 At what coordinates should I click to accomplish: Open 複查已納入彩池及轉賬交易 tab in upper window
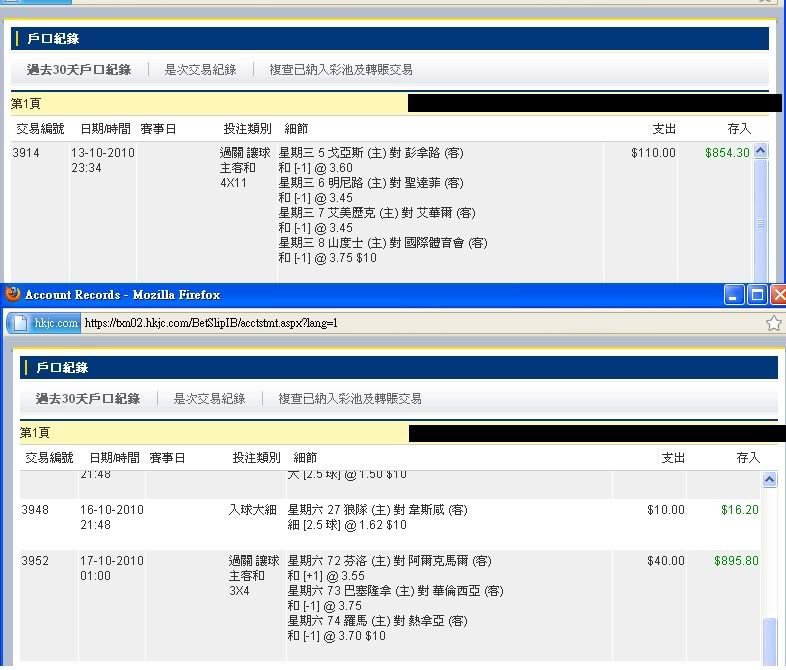[341, 70]
